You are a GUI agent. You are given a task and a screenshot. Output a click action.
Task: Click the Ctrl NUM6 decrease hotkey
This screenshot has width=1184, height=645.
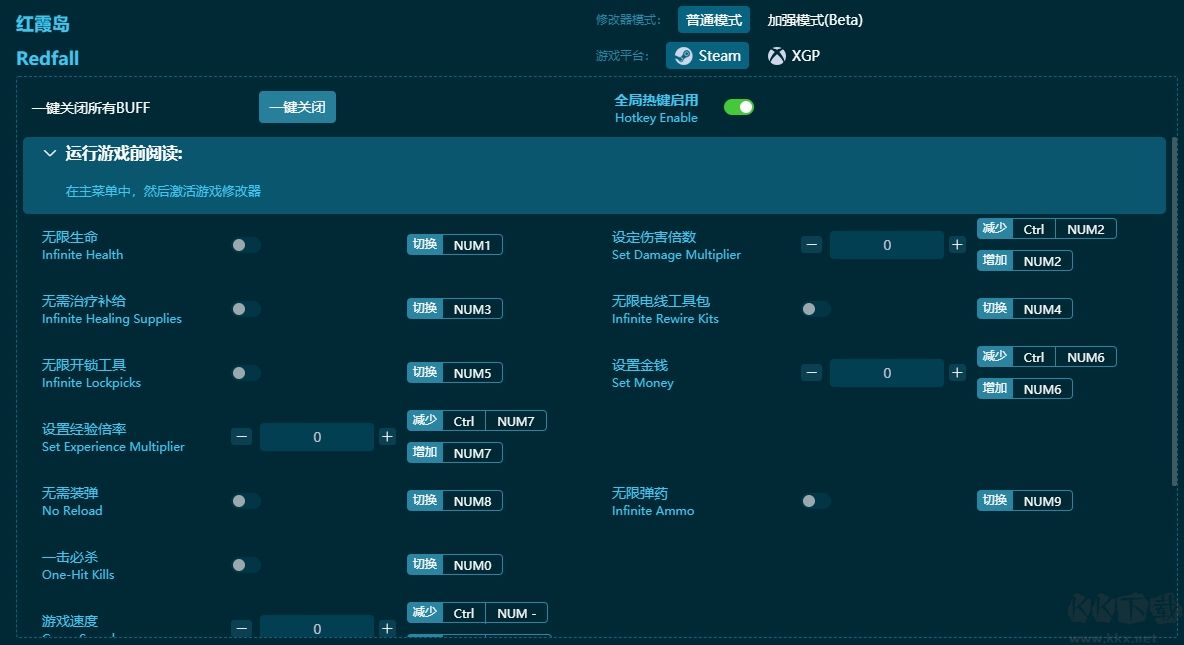click(x=1047, y=357)
